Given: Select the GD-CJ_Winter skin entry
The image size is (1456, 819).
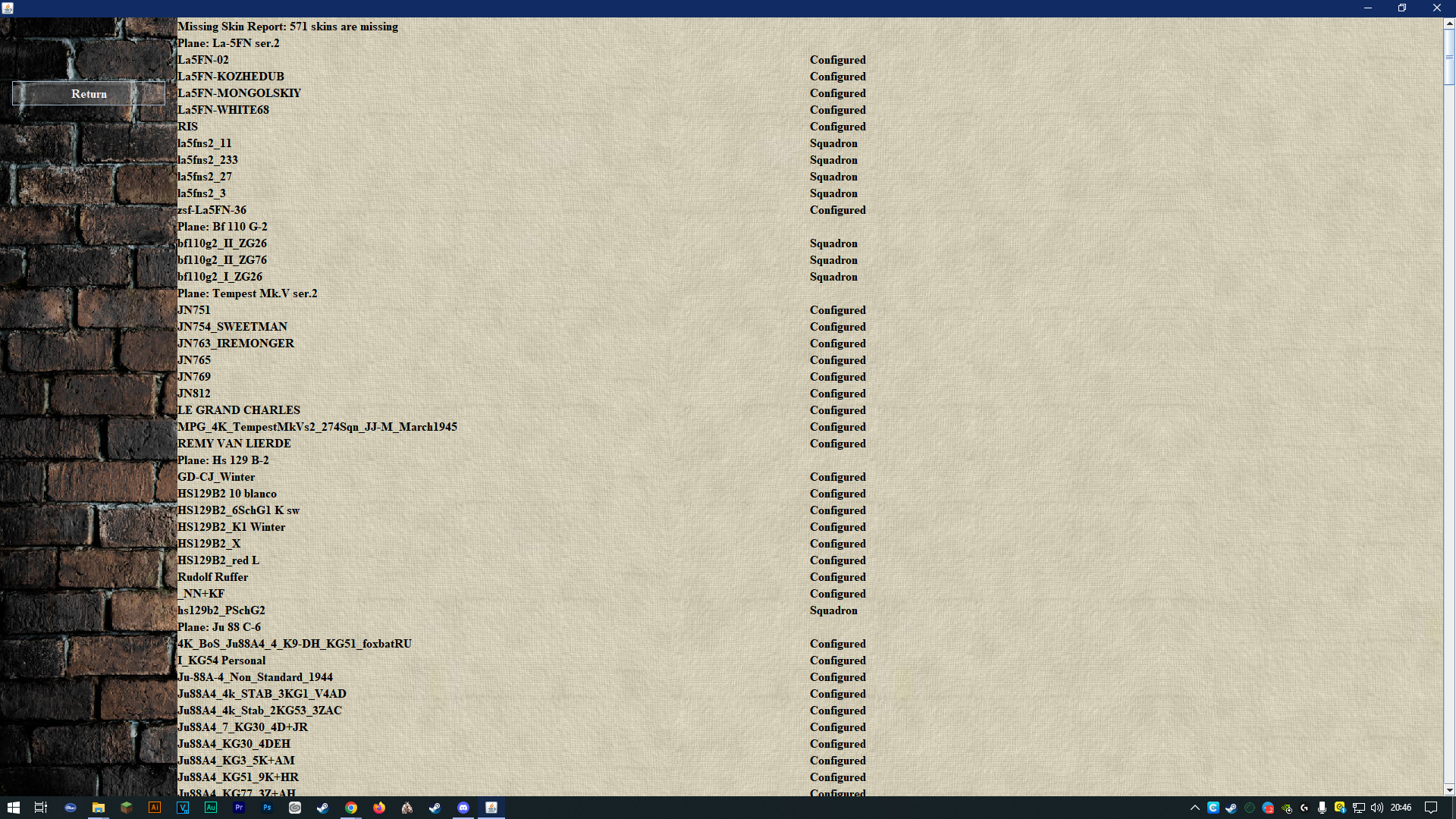Looking at the screenshot, I should point(216,477).
